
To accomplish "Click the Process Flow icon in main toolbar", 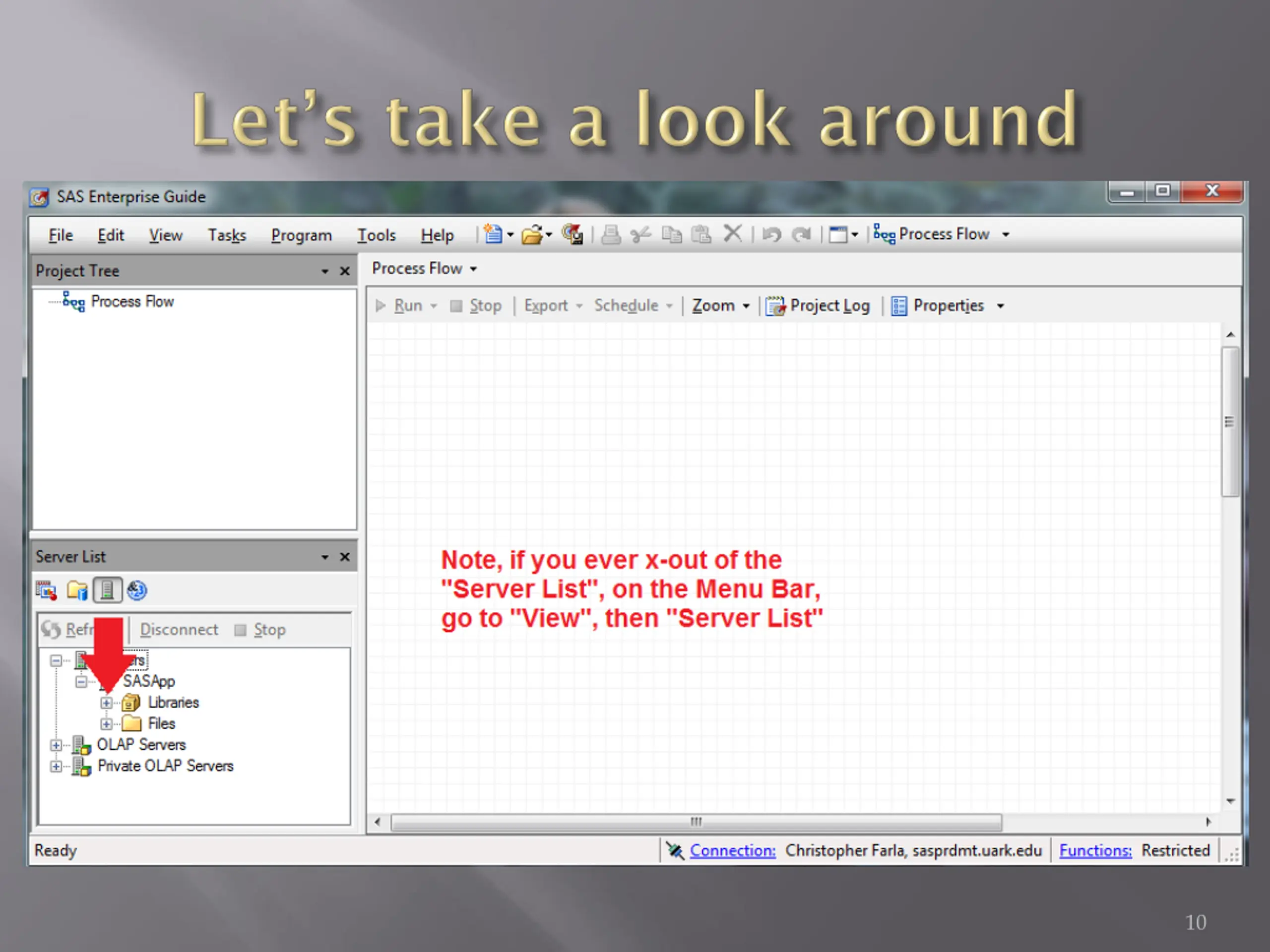I will 884,234.
